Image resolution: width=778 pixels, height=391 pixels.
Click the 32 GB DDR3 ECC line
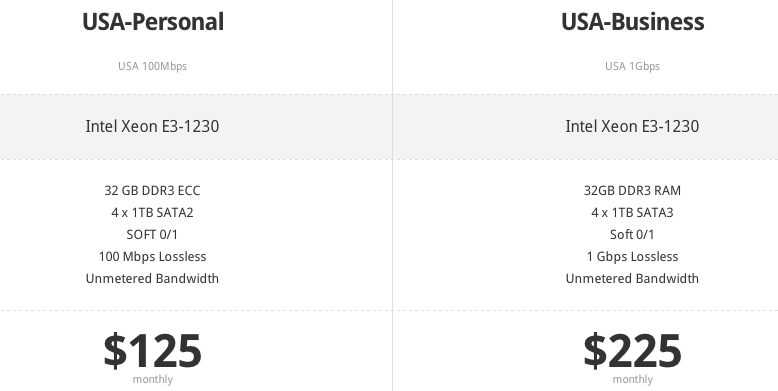coord(152,191)
